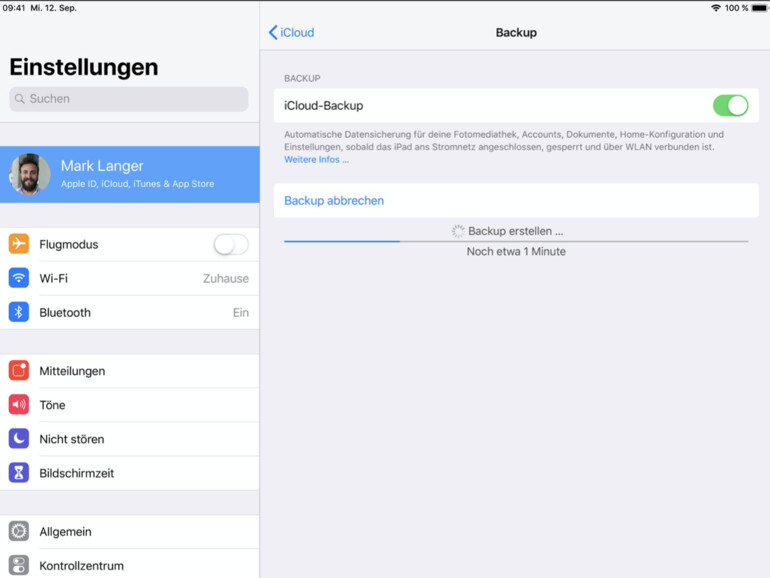Tap the magnifier icon in search field
The image size is (770, 578).
[x=20, y=99]
